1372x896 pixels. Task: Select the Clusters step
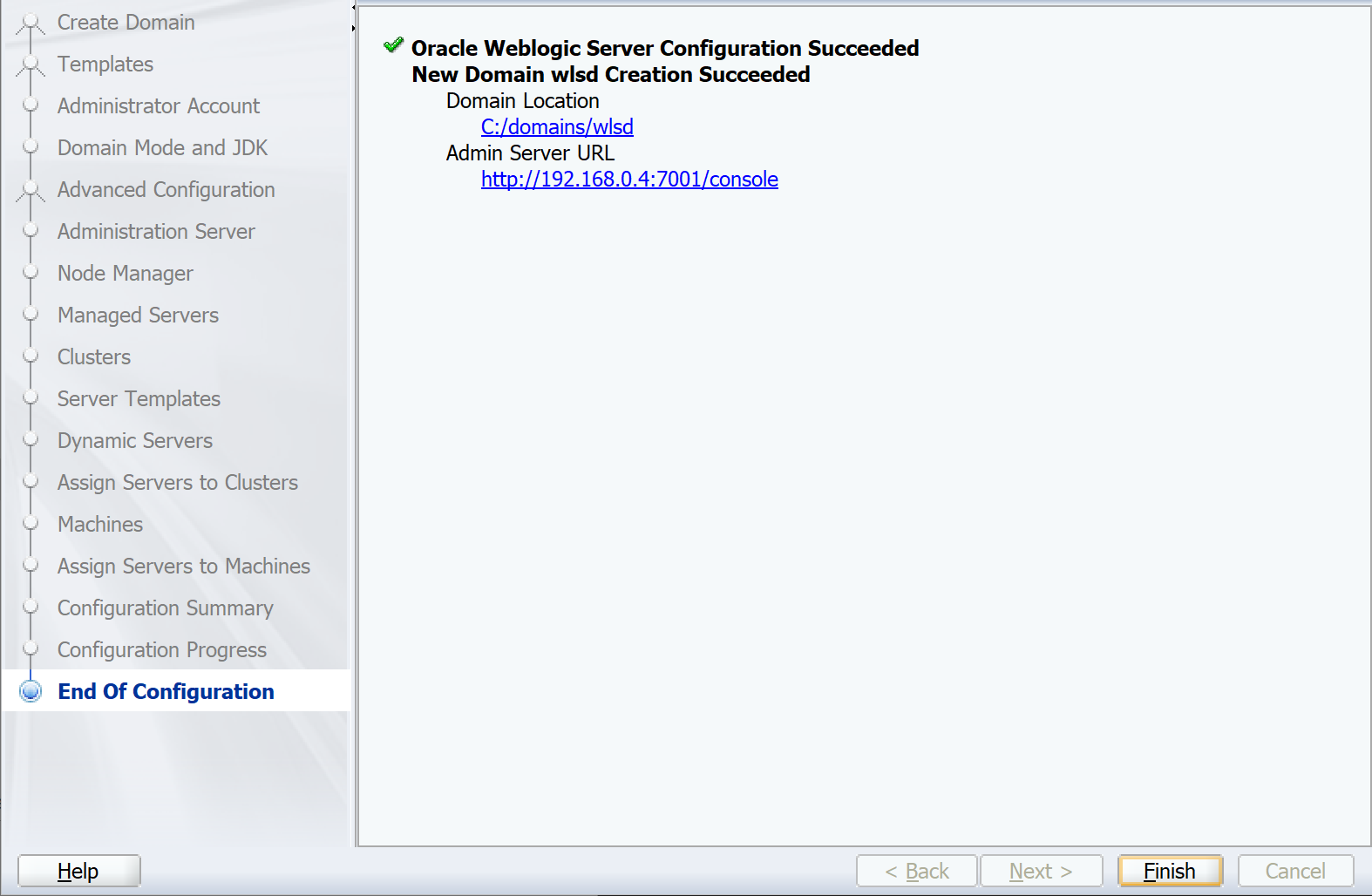[x=94, y=357]
